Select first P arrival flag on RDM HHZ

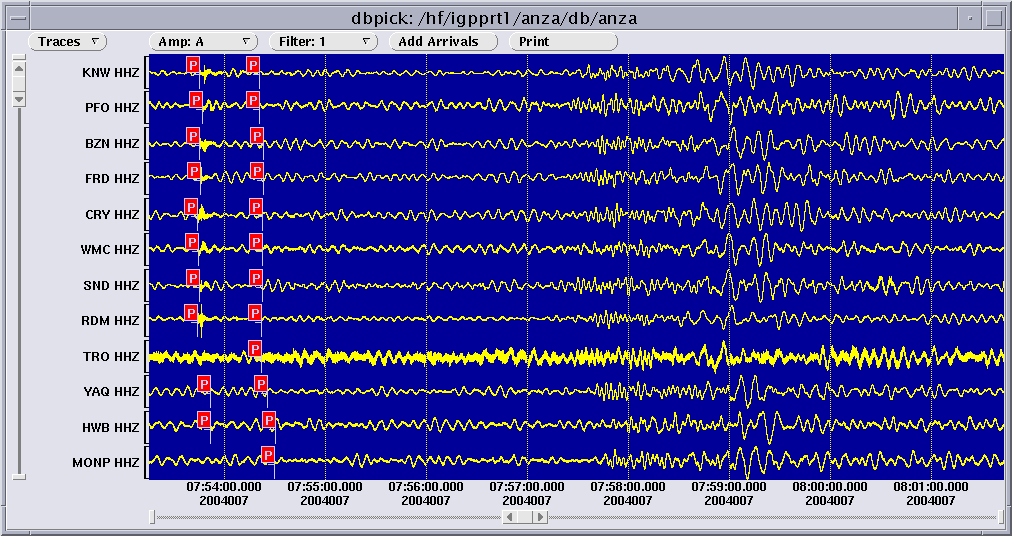[190, 313]
